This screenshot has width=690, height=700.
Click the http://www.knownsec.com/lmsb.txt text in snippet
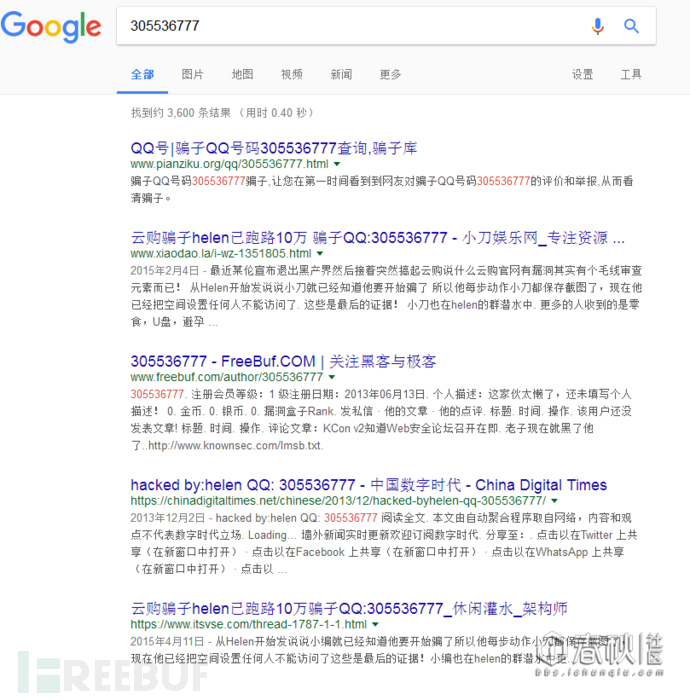pyautogui.click(x=235, y=446)
